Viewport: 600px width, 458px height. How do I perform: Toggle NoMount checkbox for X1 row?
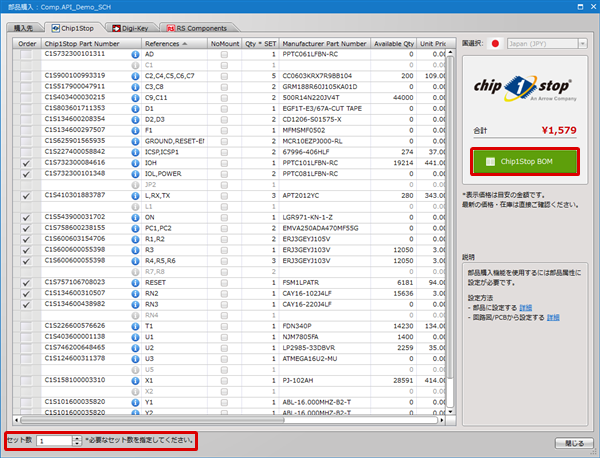click(224, 381)
